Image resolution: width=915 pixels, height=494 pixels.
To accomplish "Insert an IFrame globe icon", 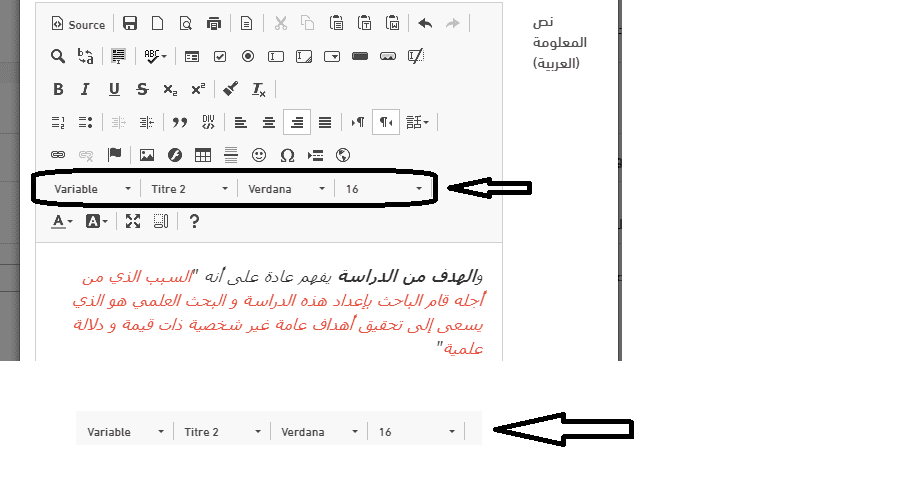I will (x=343, y=155).
